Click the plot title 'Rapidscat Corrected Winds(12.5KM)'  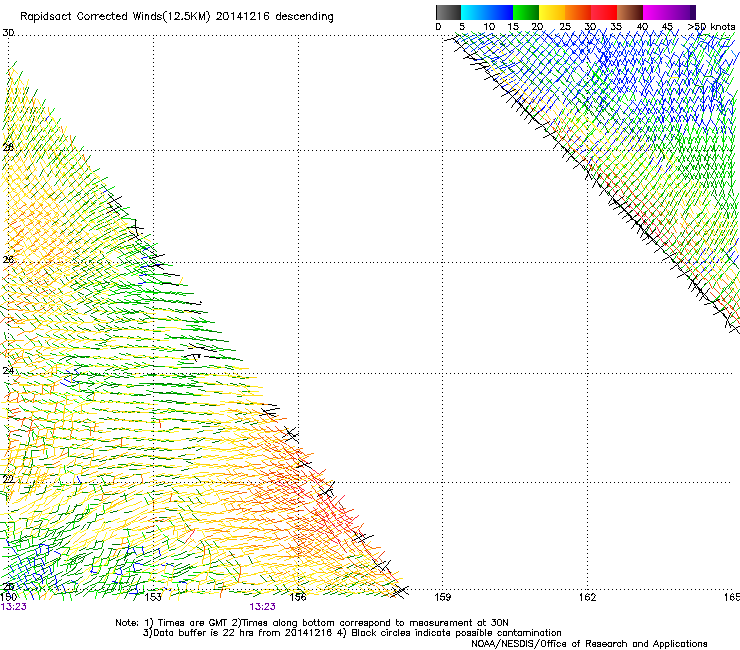click(x=115, y=17)
